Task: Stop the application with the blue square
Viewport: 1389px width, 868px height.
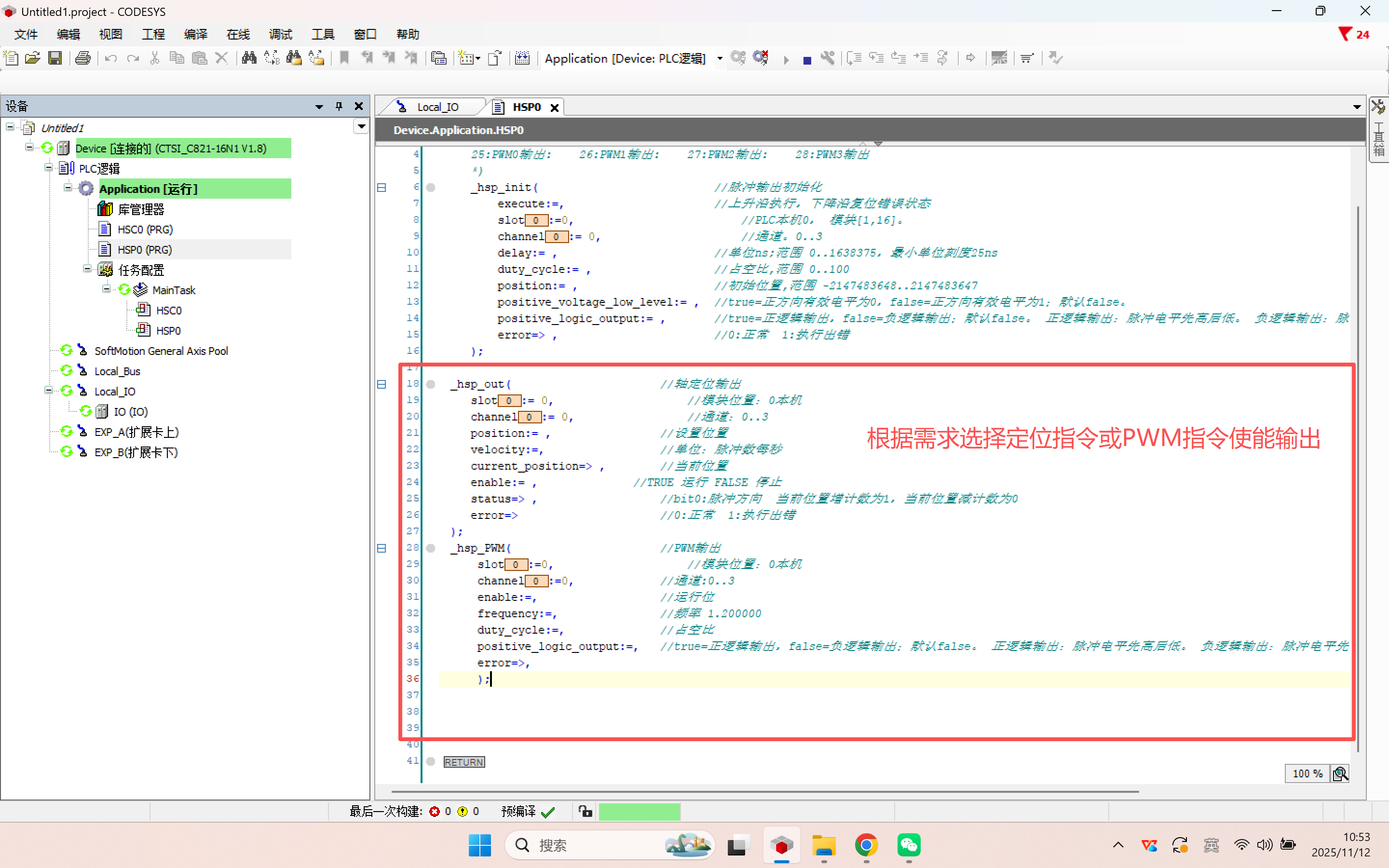Action: point(807,60)
